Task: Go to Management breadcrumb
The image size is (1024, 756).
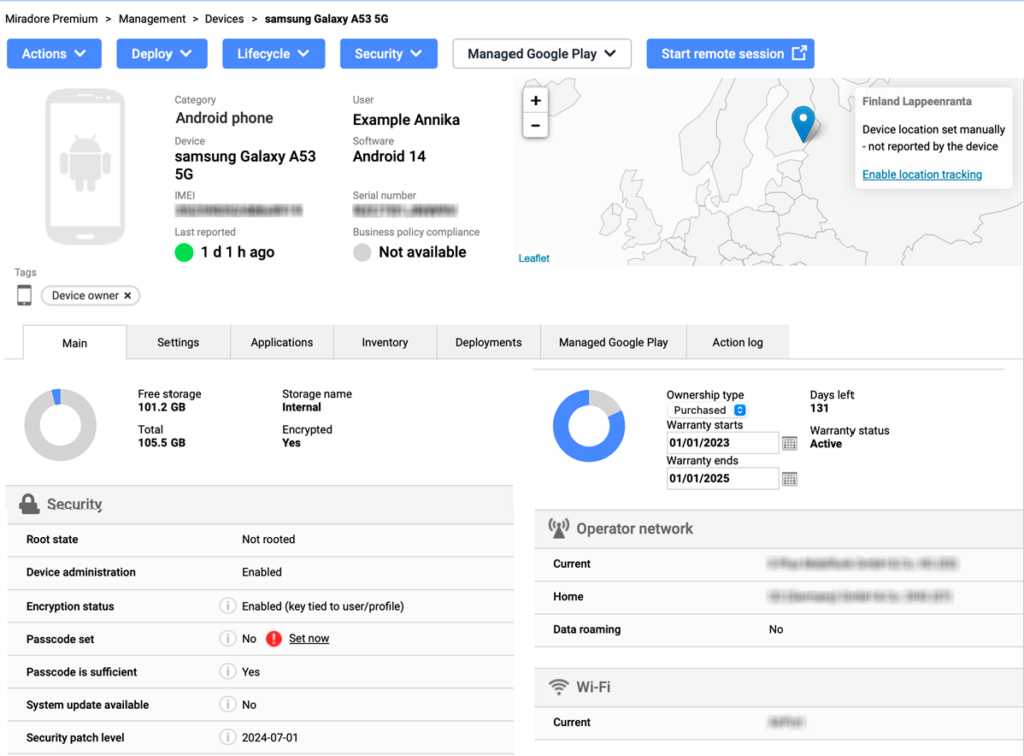Action: click(152, 19)
